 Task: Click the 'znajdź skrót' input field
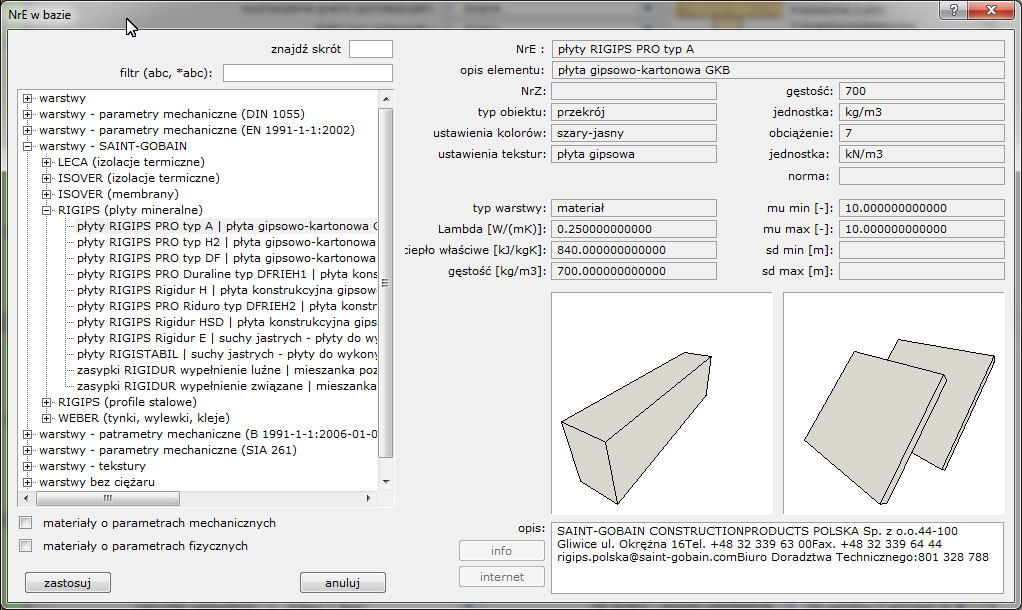(x=371, y=49)
